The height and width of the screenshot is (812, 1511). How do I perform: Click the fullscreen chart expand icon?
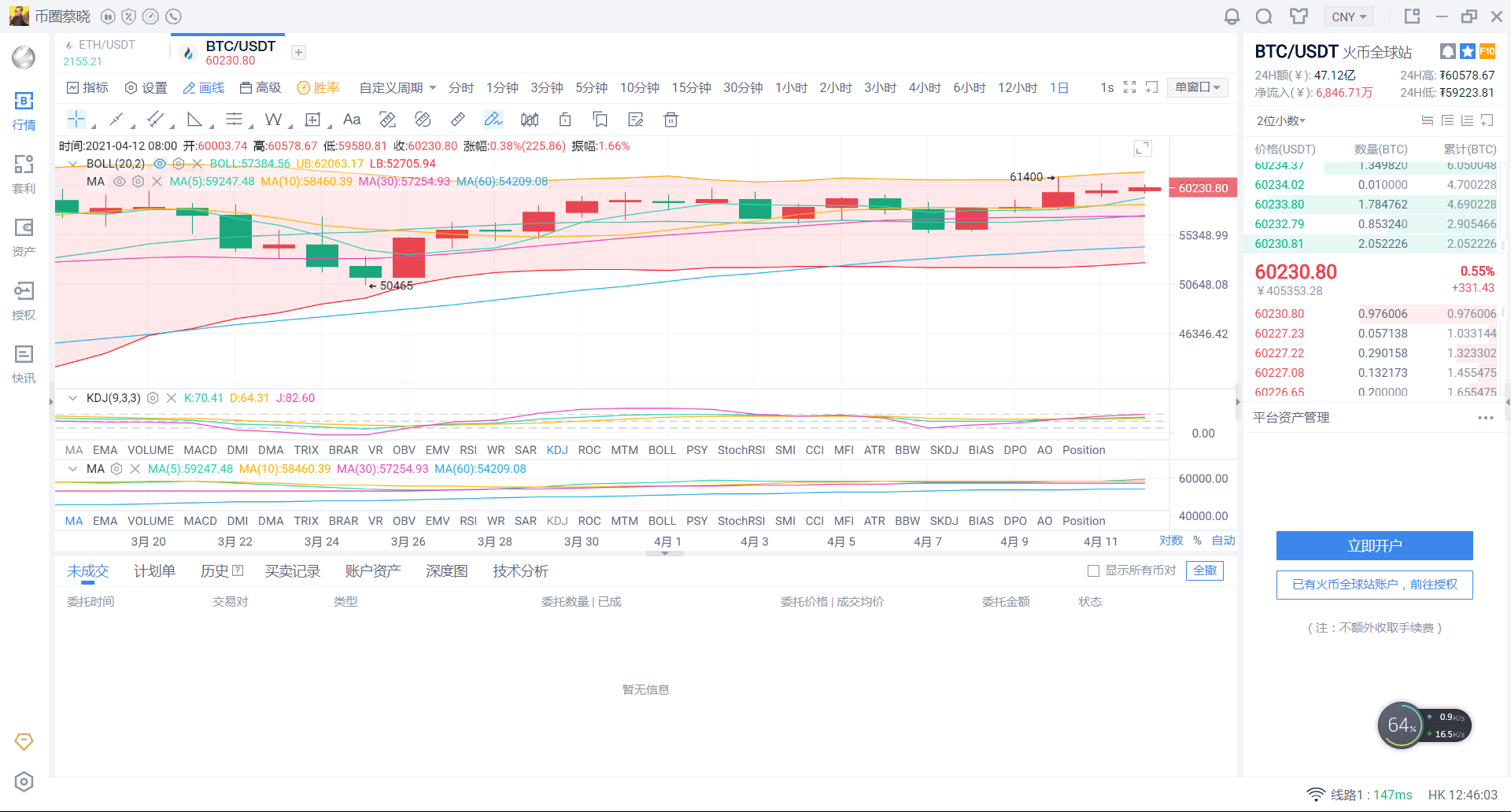tap(1129, 87)
